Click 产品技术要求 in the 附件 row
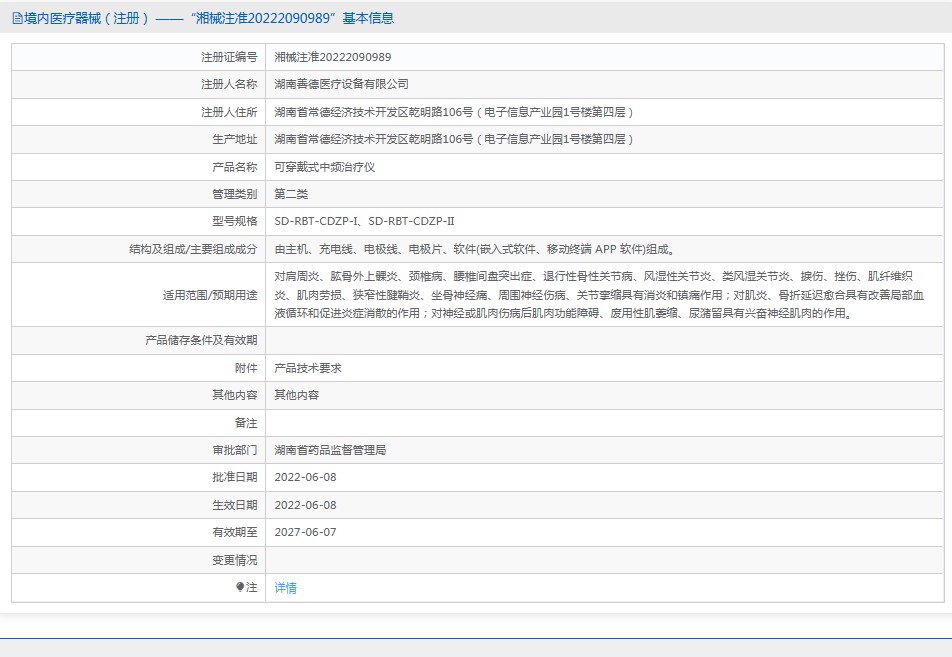Viewport: 952px width, 657px height. (308, 368)
